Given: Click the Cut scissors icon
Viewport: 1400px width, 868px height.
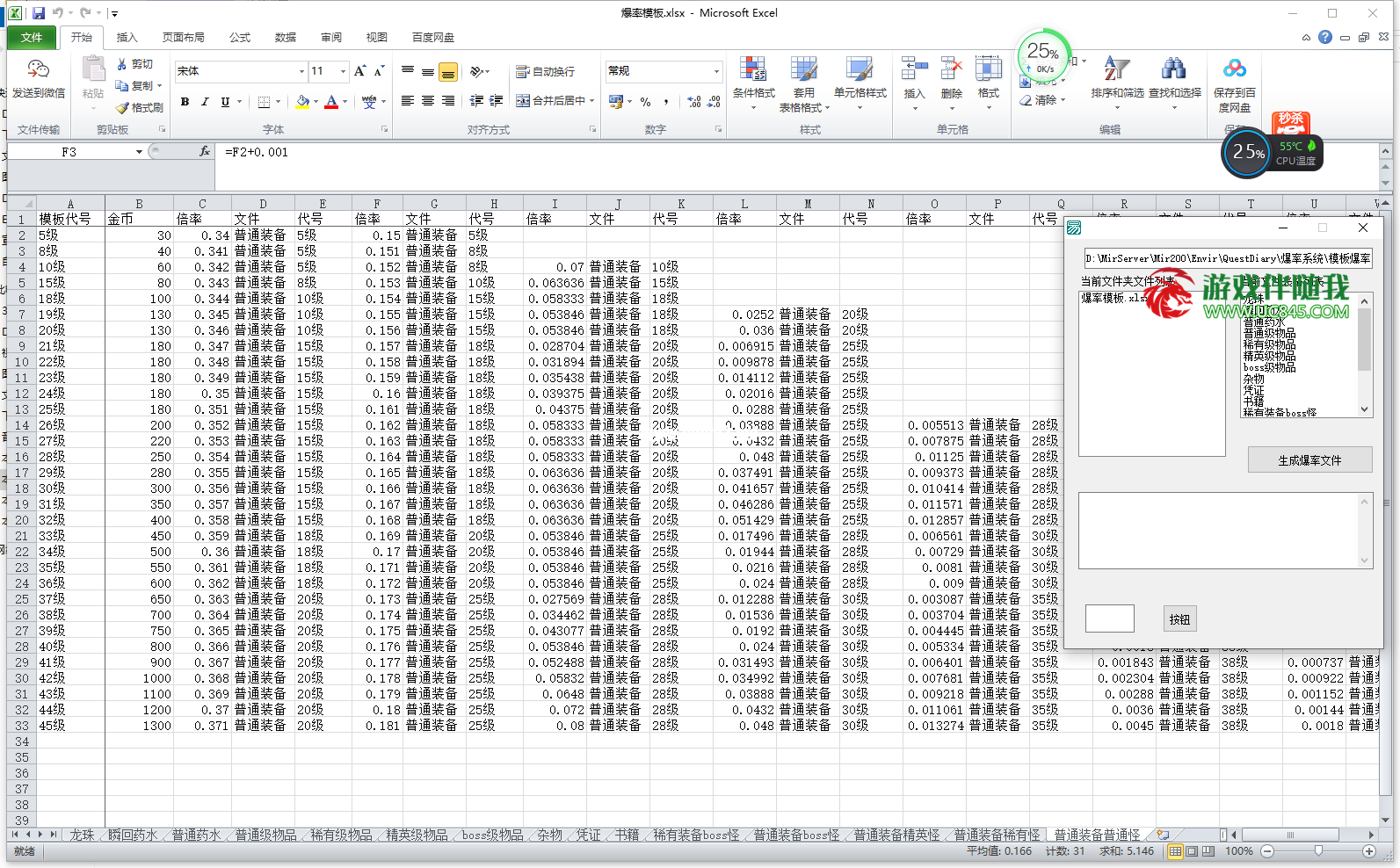Looking at the screenshot, I should pos(122,64).
